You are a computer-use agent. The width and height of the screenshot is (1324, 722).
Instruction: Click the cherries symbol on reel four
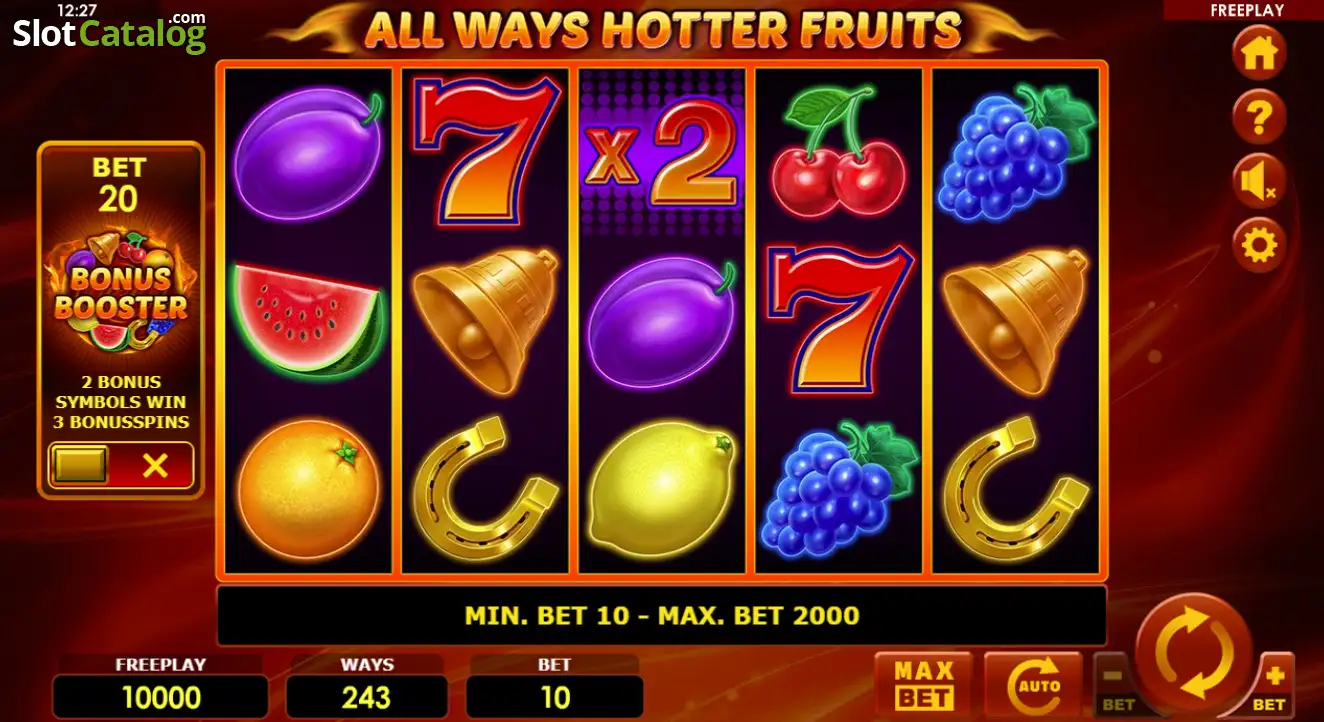tap(838, 152)
